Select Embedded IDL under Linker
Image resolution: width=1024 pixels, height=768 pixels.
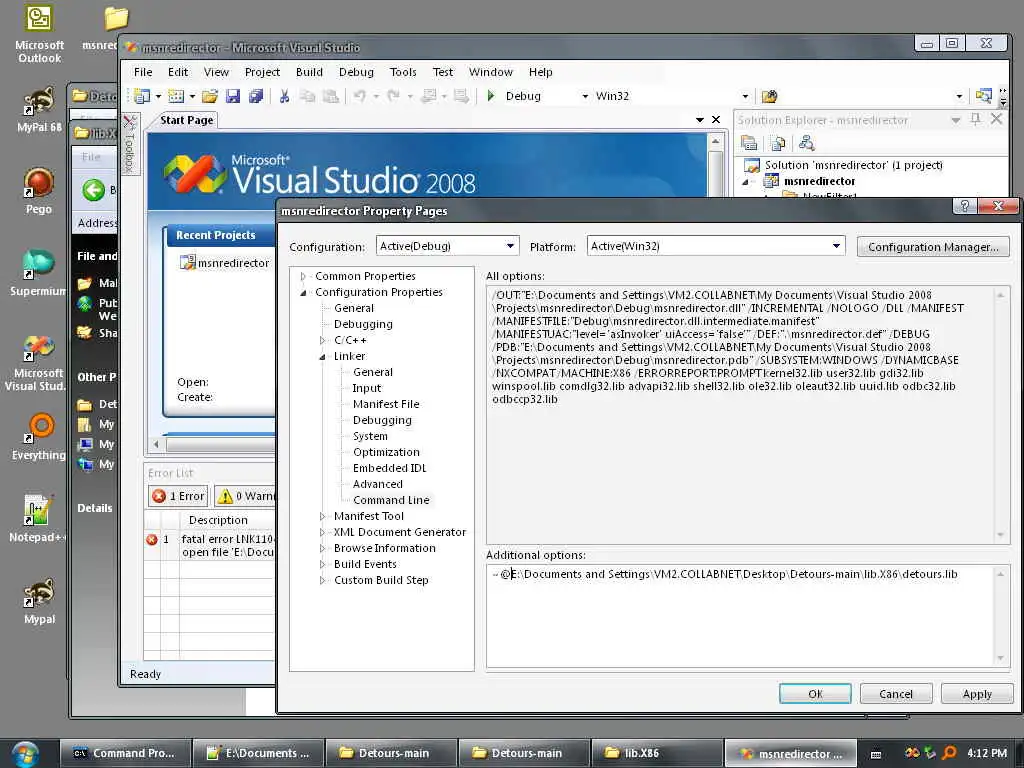389,468
